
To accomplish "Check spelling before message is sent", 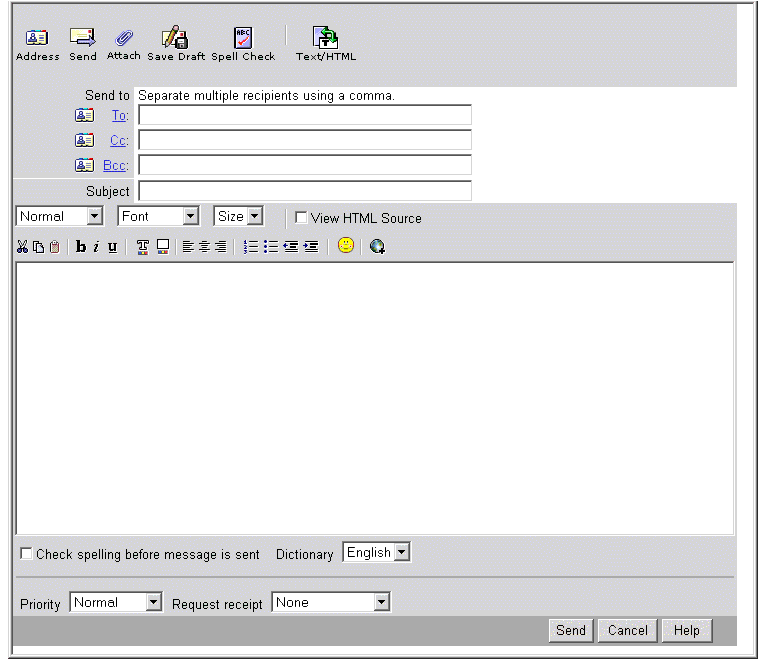I will (26, 554).
